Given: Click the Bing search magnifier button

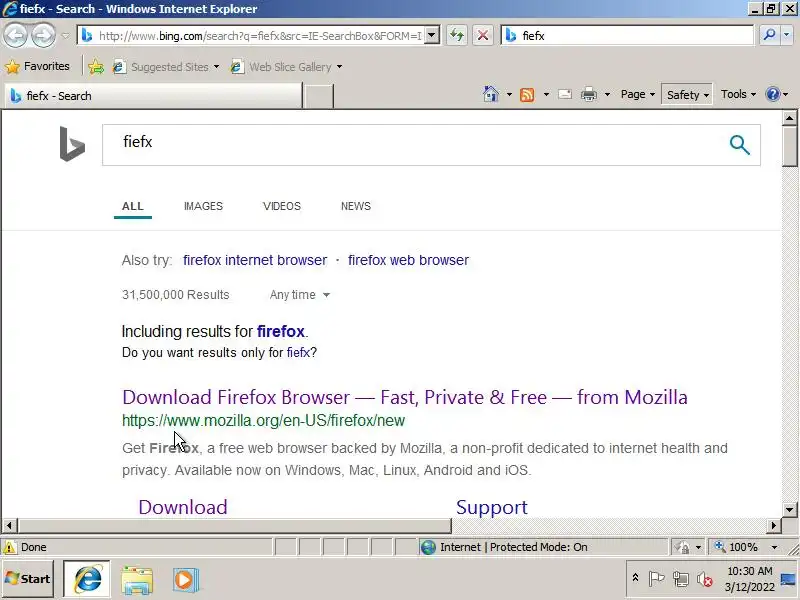Looking at the screenshot, I should tap(739, 145).
